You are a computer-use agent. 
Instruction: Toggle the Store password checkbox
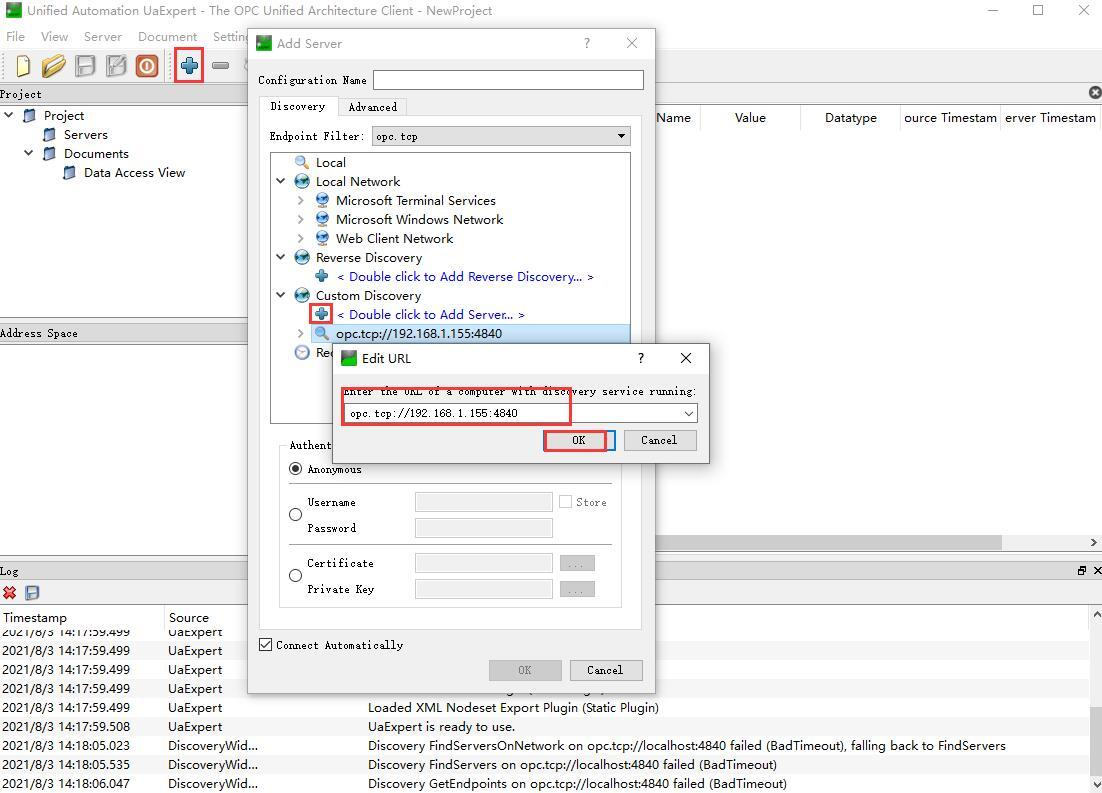565,502
